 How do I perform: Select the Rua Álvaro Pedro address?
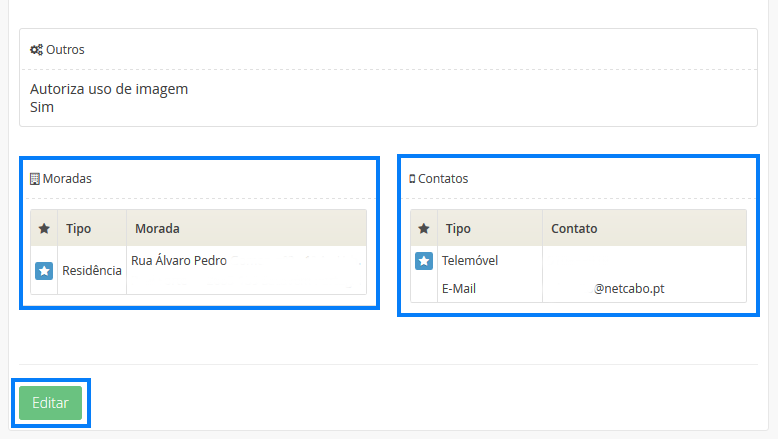[x=179, y=261]
